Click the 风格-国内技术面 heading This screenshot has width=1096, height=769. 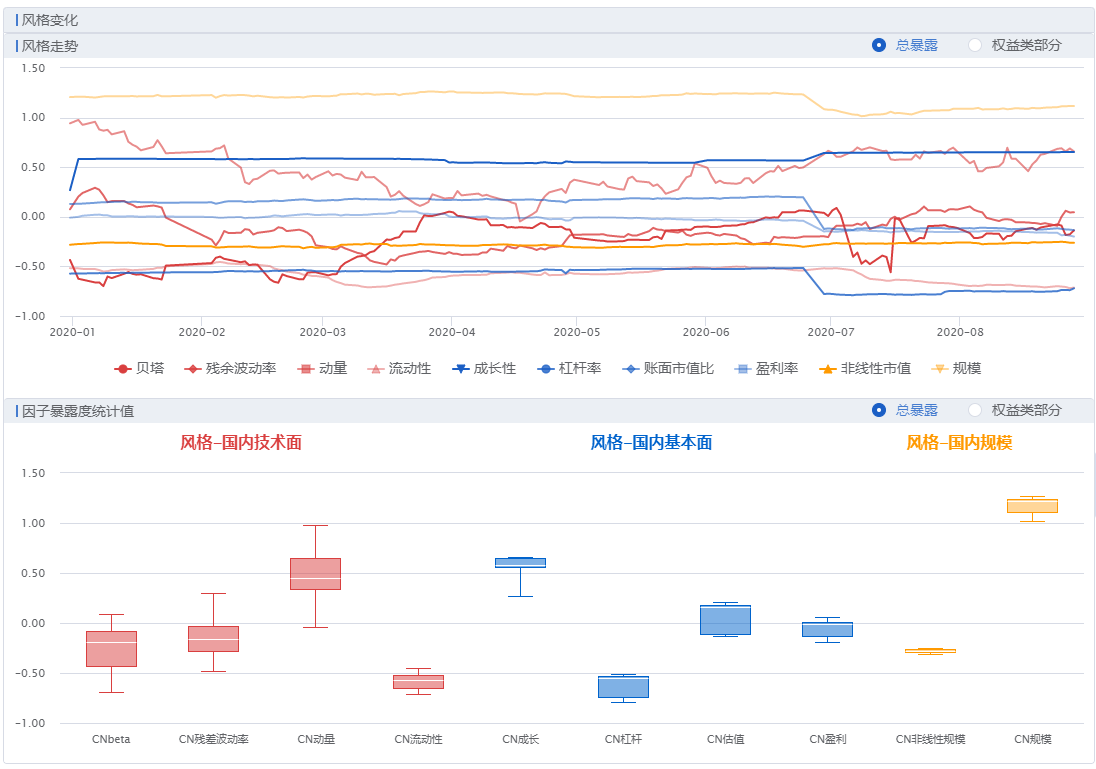(241, 443)
